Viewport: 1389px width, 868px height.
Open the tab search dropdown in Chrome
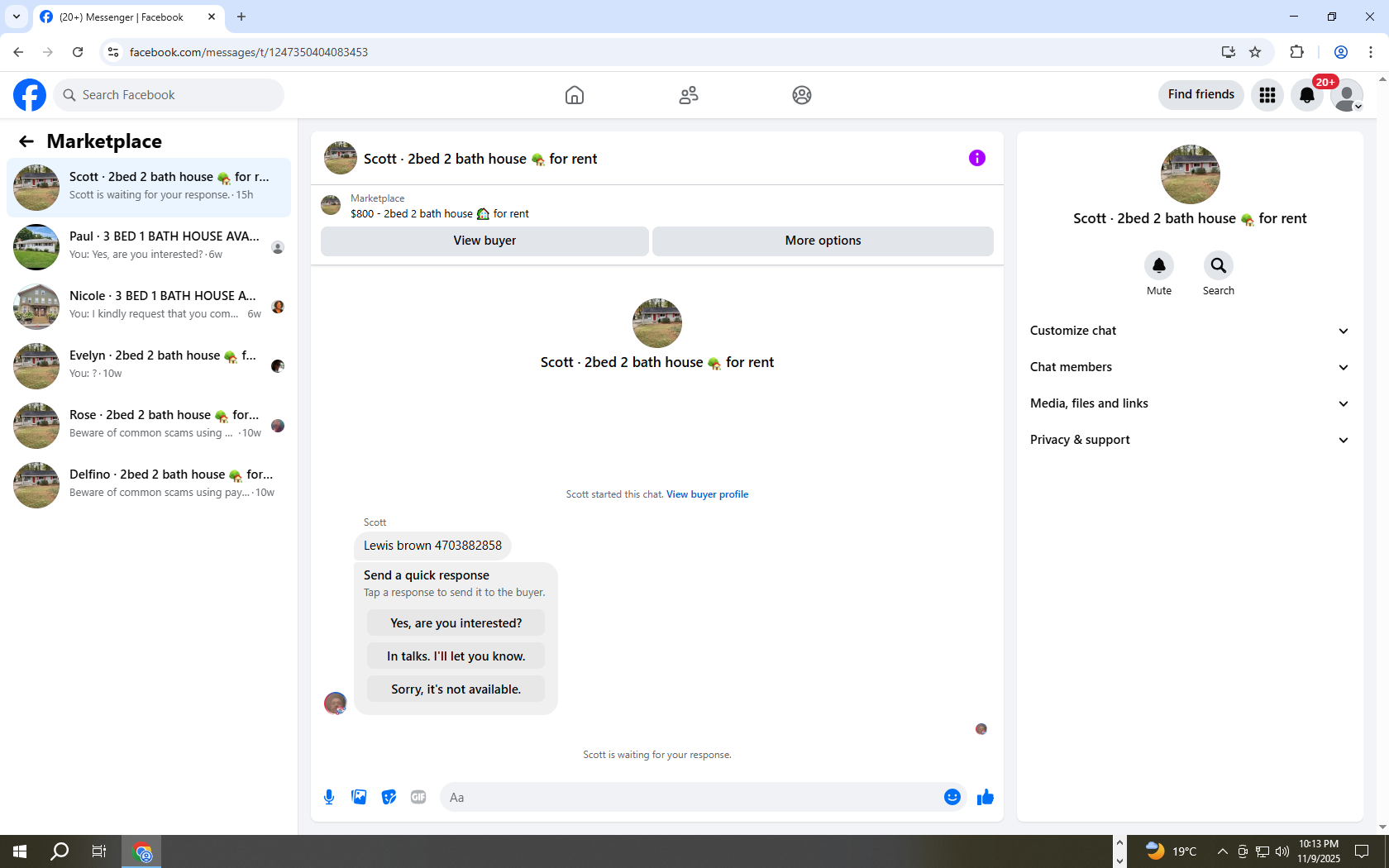17,17
